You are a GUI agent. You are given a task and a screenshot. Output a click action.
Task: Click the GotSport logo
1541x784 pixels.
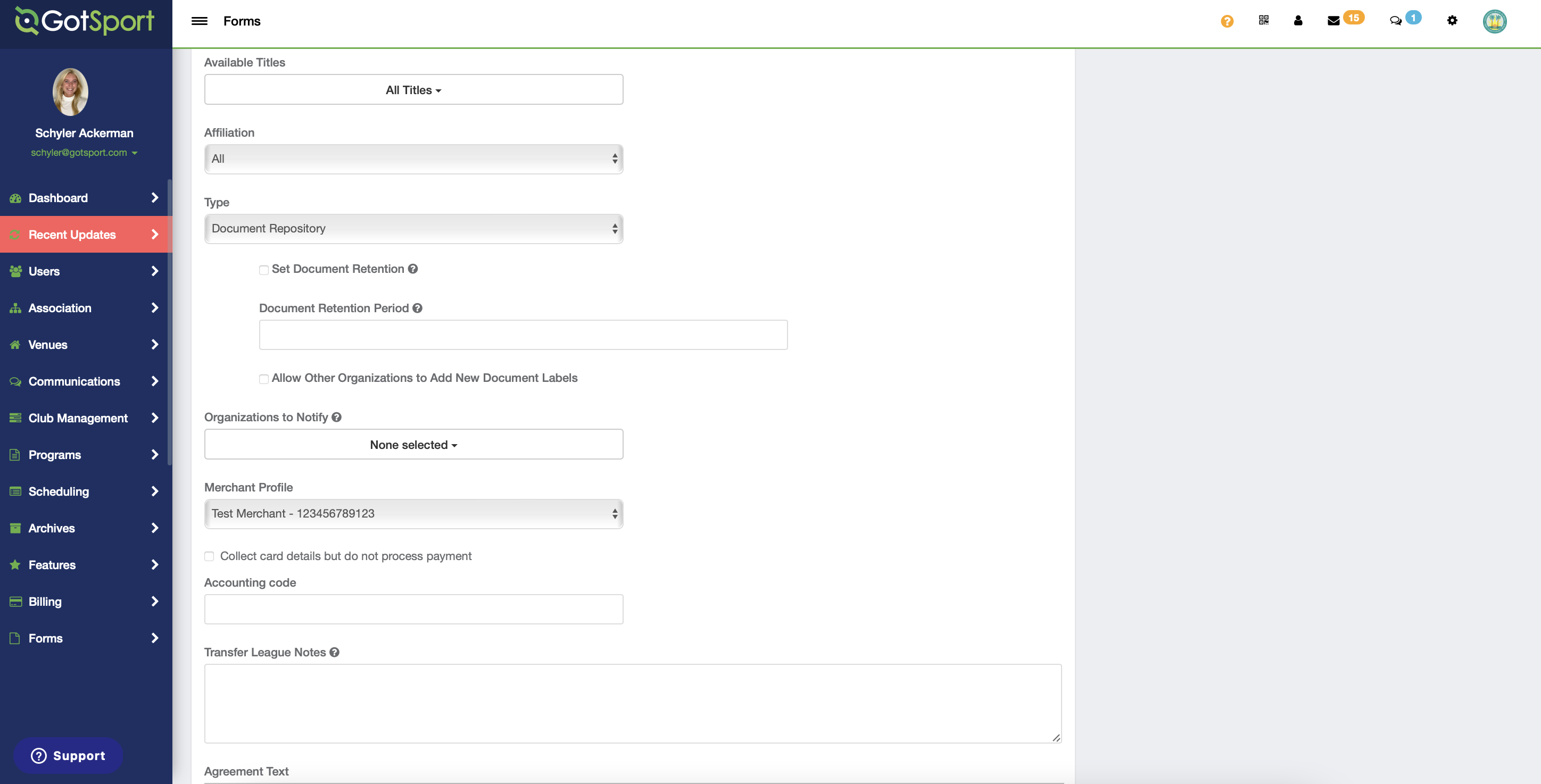click(85, 21)
